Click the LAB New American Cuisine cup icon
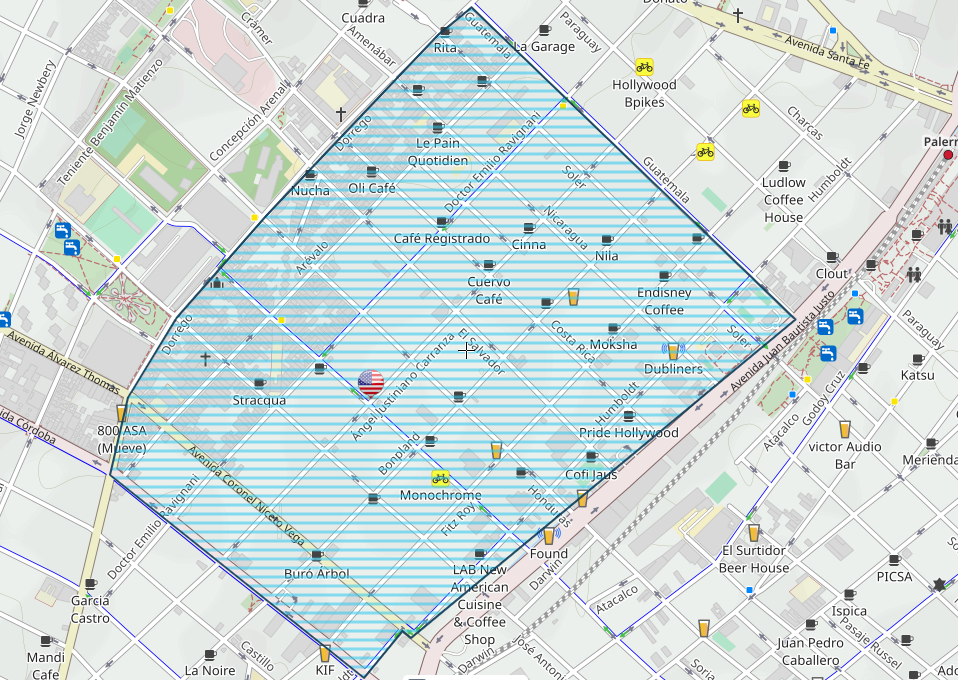The height and width of the screenshot is (680, 958). (480, 555)
